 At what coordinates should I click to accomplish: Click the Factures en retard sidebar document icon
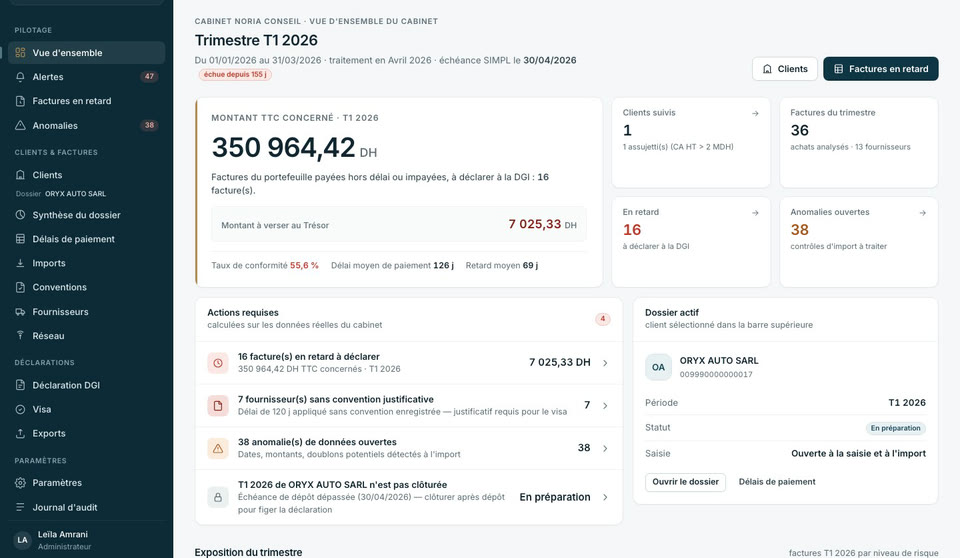coord(20,101)
